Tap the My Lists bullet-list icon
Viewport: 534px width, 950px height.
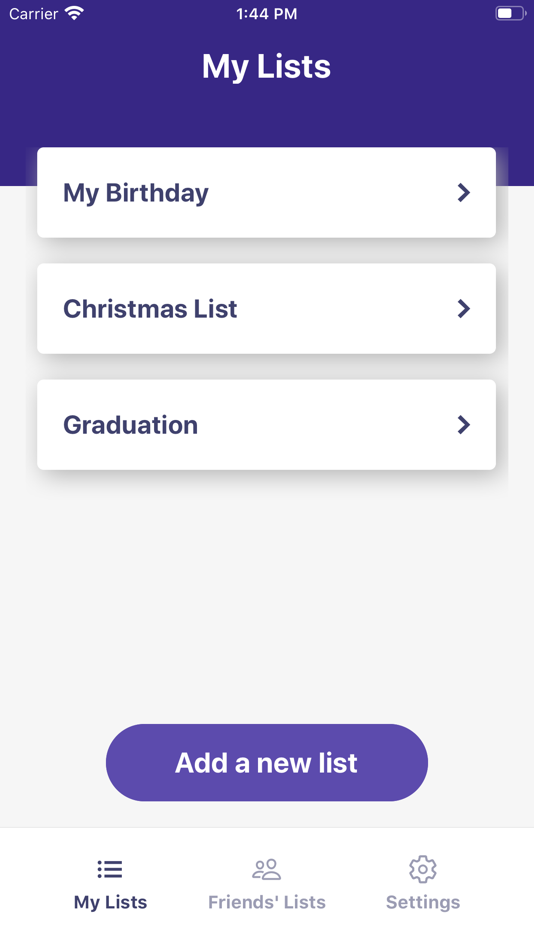point(110,869)
